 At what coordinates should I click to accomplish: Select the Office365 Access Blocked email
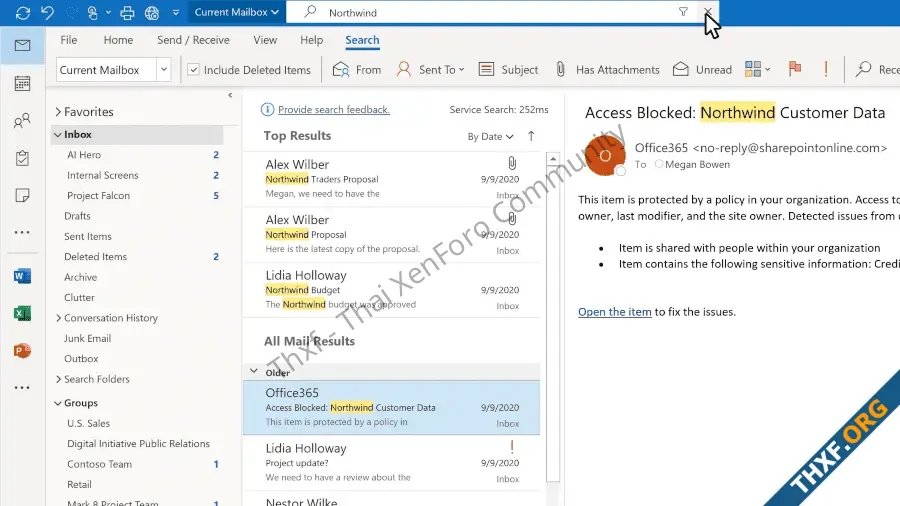tap(391, 407)
